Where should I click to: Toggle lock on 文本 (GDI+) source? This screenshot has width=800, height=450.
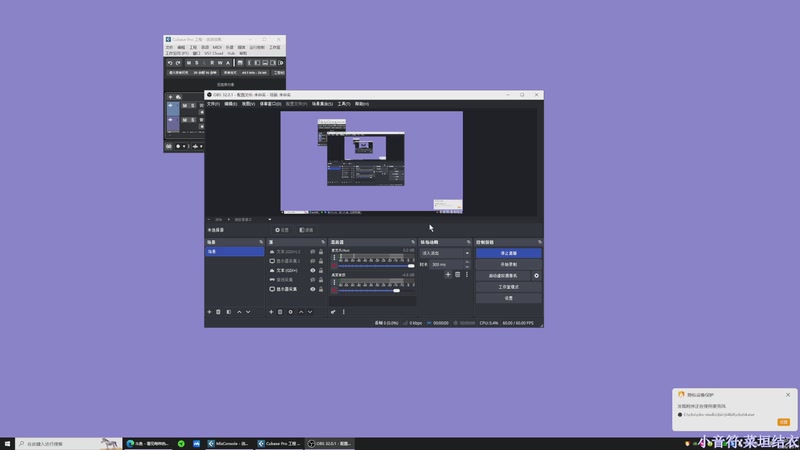pos(320,270)
